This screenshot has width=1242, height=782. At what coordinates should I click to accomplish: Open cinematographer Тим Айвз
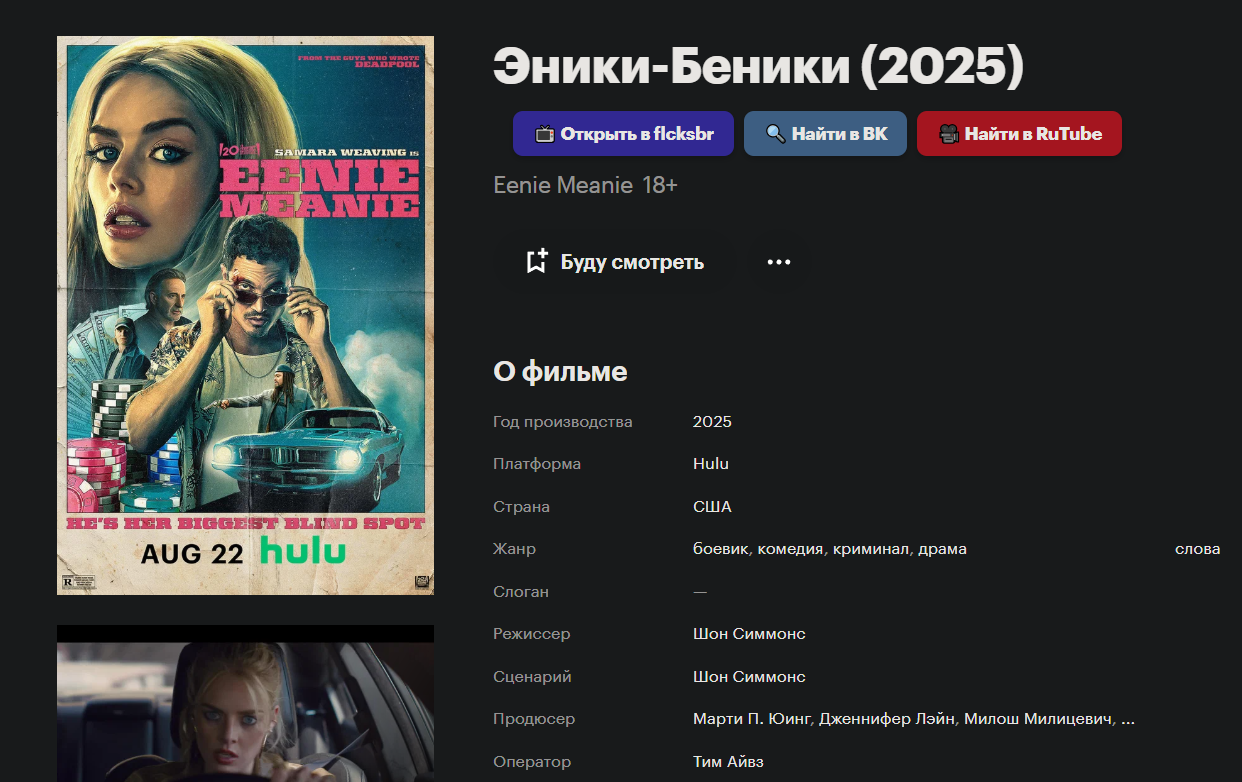728,762
